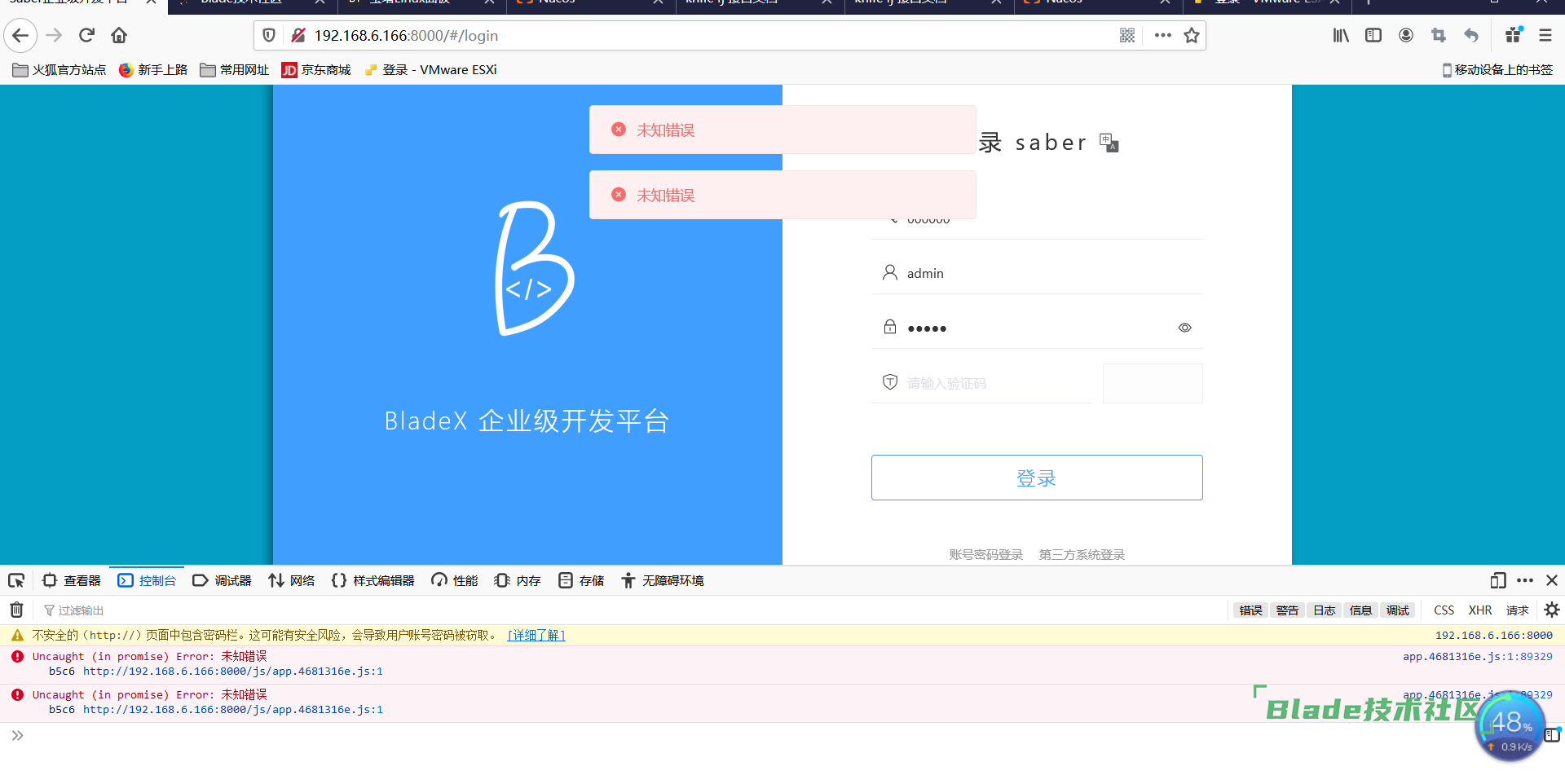This screenshot has height=784, width=1565.
Task: Toggle the 调试 debug filter
Action: [1397, 610]
